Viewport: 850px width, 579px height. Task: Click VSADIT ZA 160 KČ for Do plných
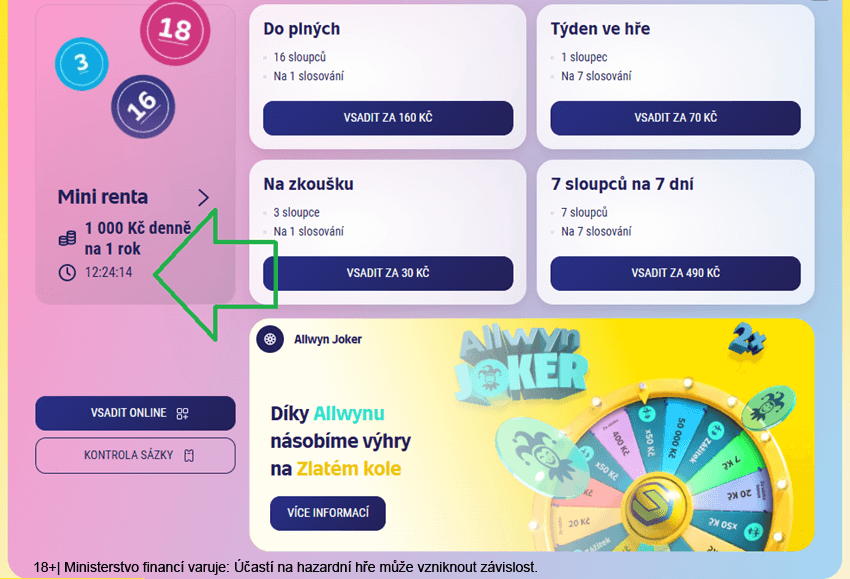pos(387,118)
